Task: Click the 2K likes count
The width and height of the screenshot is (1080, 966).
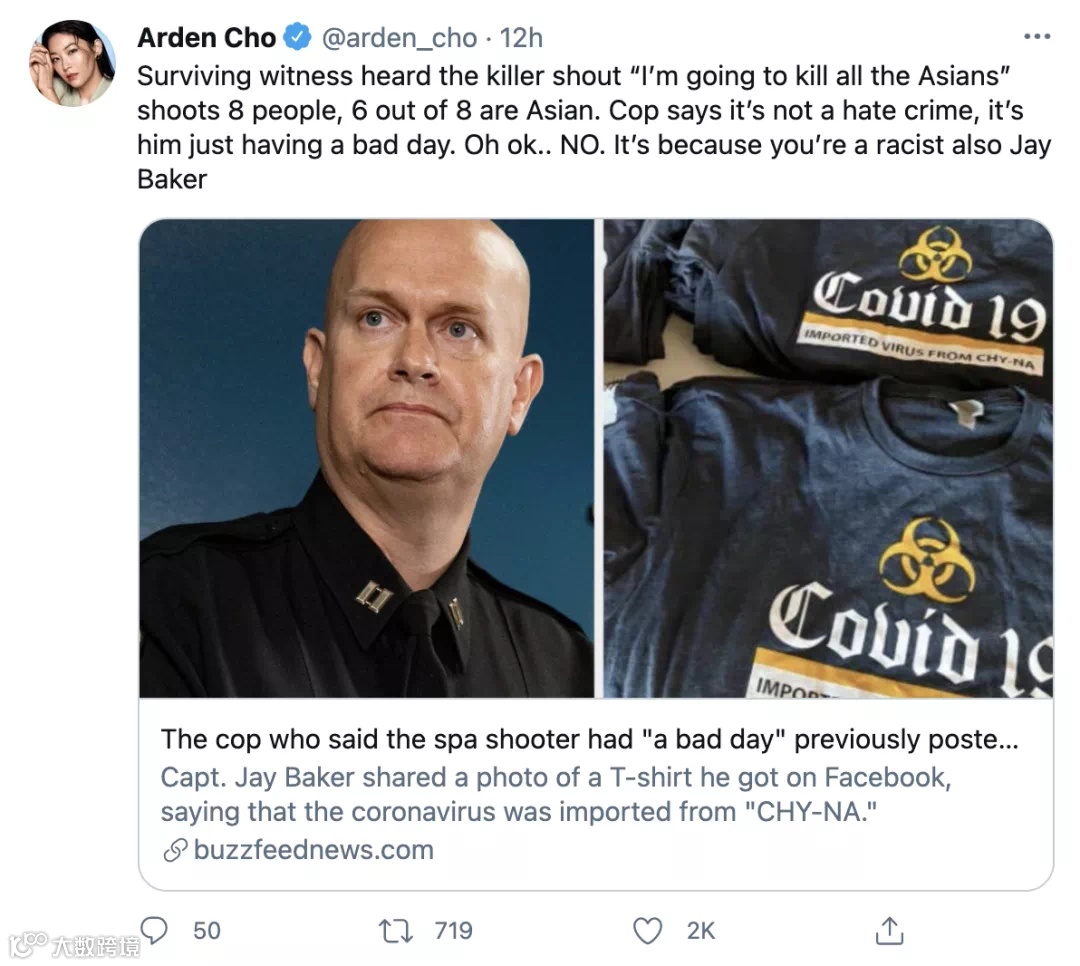Action: [x=700, y=931]
